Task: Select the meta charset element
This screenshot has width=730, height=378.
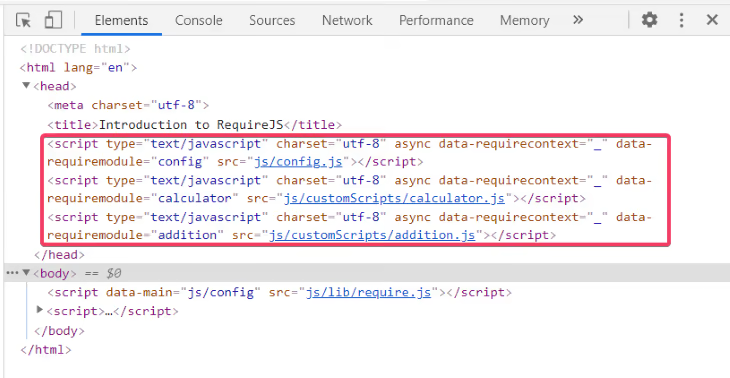Action: [128, 105]
